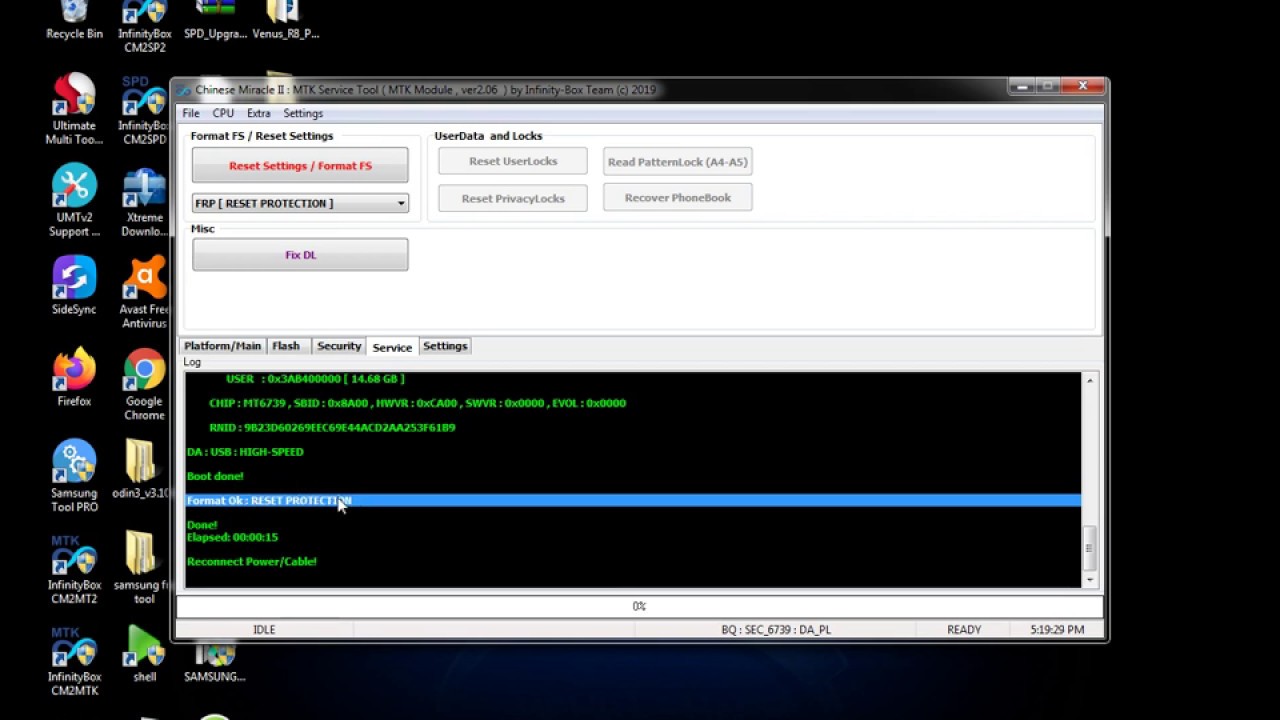This screenshot has width=1280, height=720.
Task: Open samsung frp tool folder
Action: coord(141,569)
